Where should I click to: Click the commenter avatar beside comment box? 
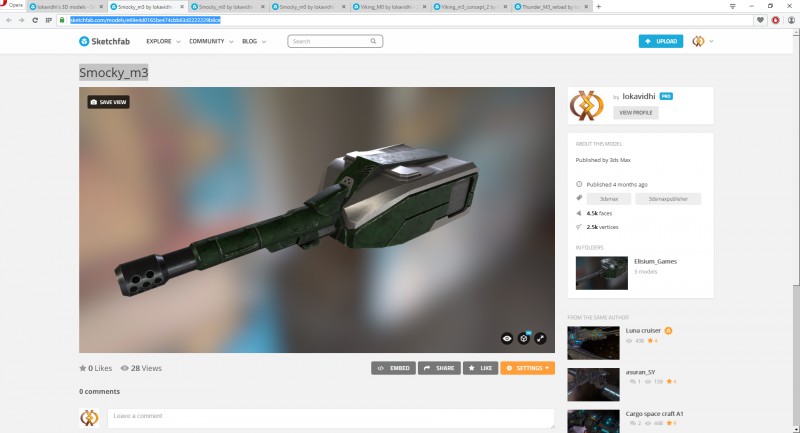coord(89,418)
